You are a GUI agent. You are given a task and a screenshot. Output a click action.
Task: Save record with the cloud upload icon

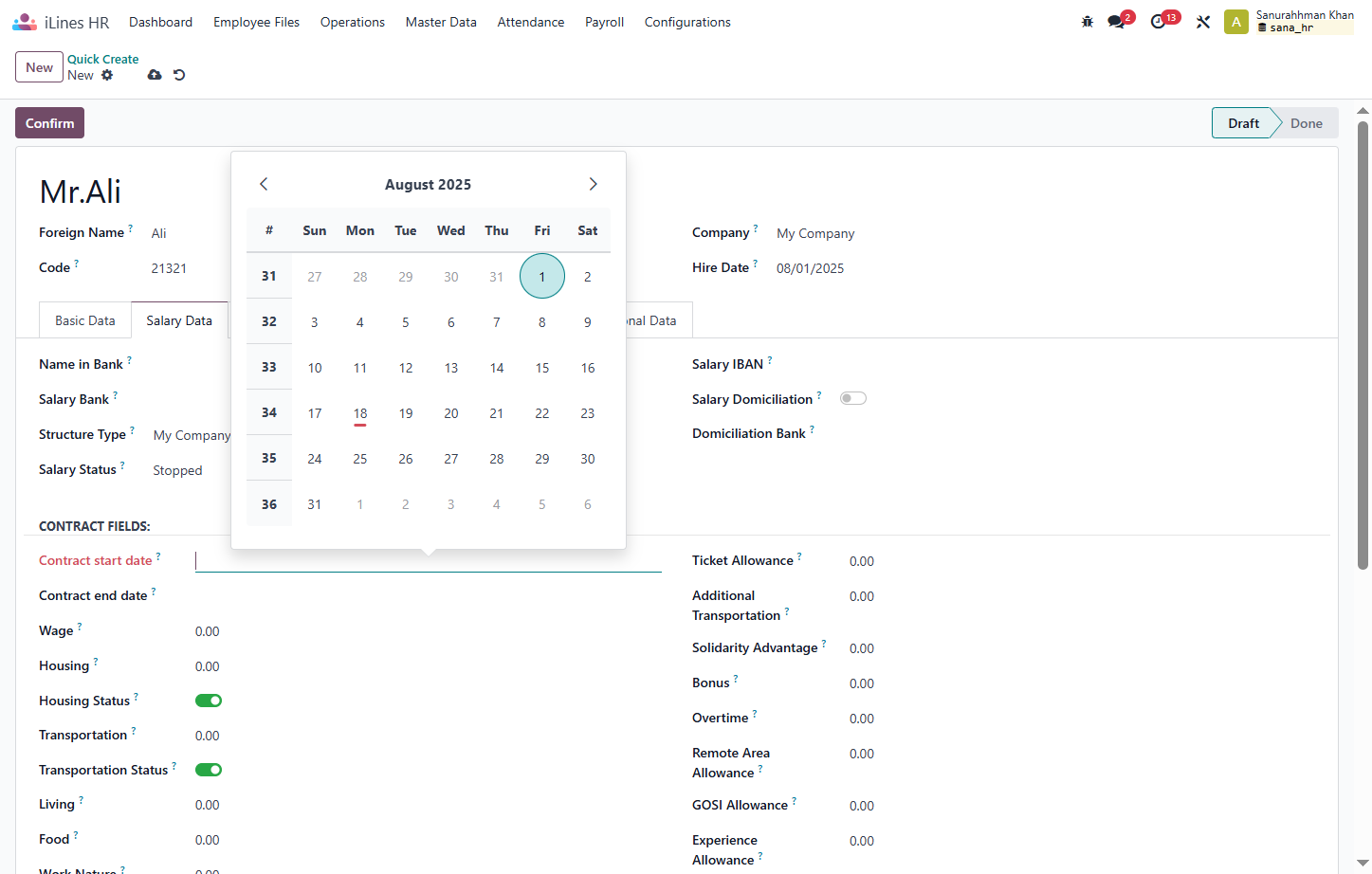pos(155,75)
